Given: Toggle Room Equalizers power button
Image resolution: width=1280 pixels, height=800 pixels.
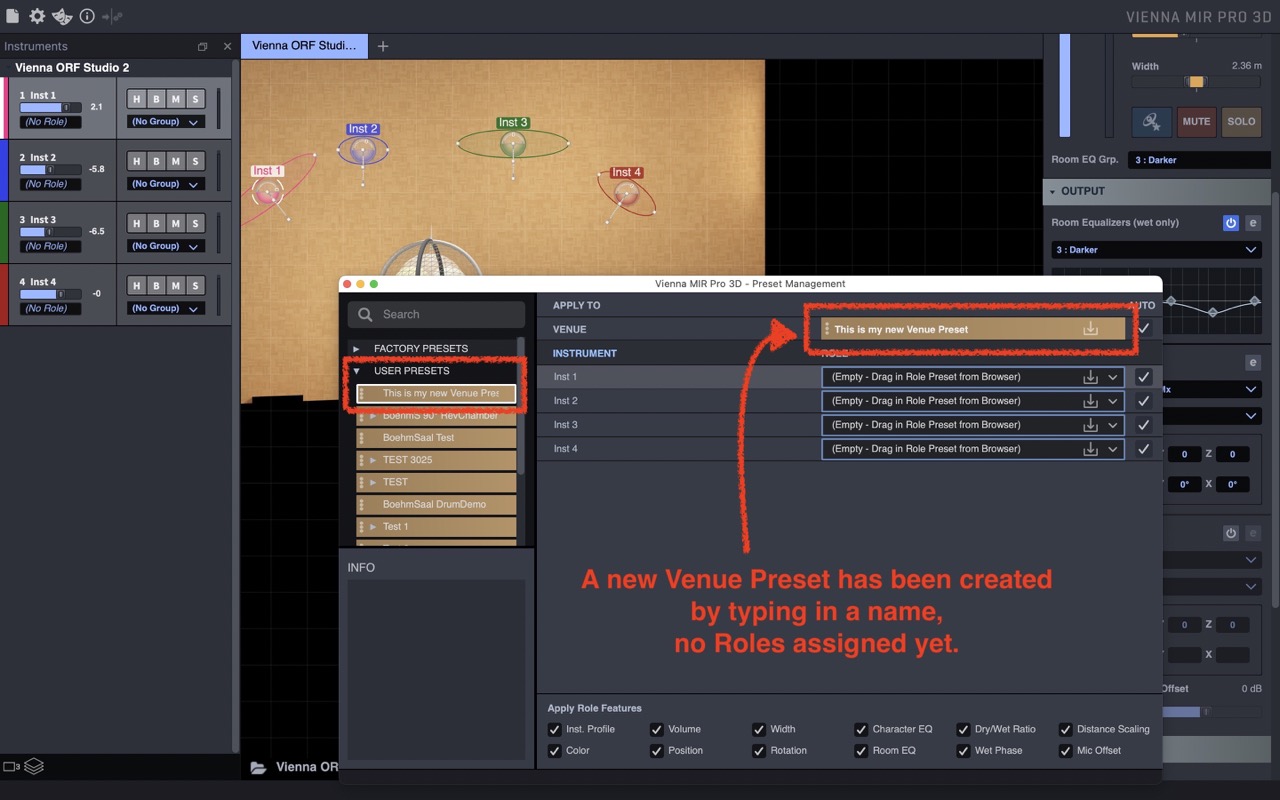Looking at the screenshot, I should pos(1231,223).
